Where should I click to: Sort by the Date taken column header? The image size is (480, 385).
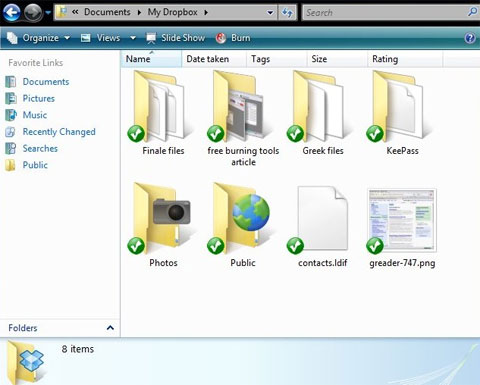(x=214, y=59)
